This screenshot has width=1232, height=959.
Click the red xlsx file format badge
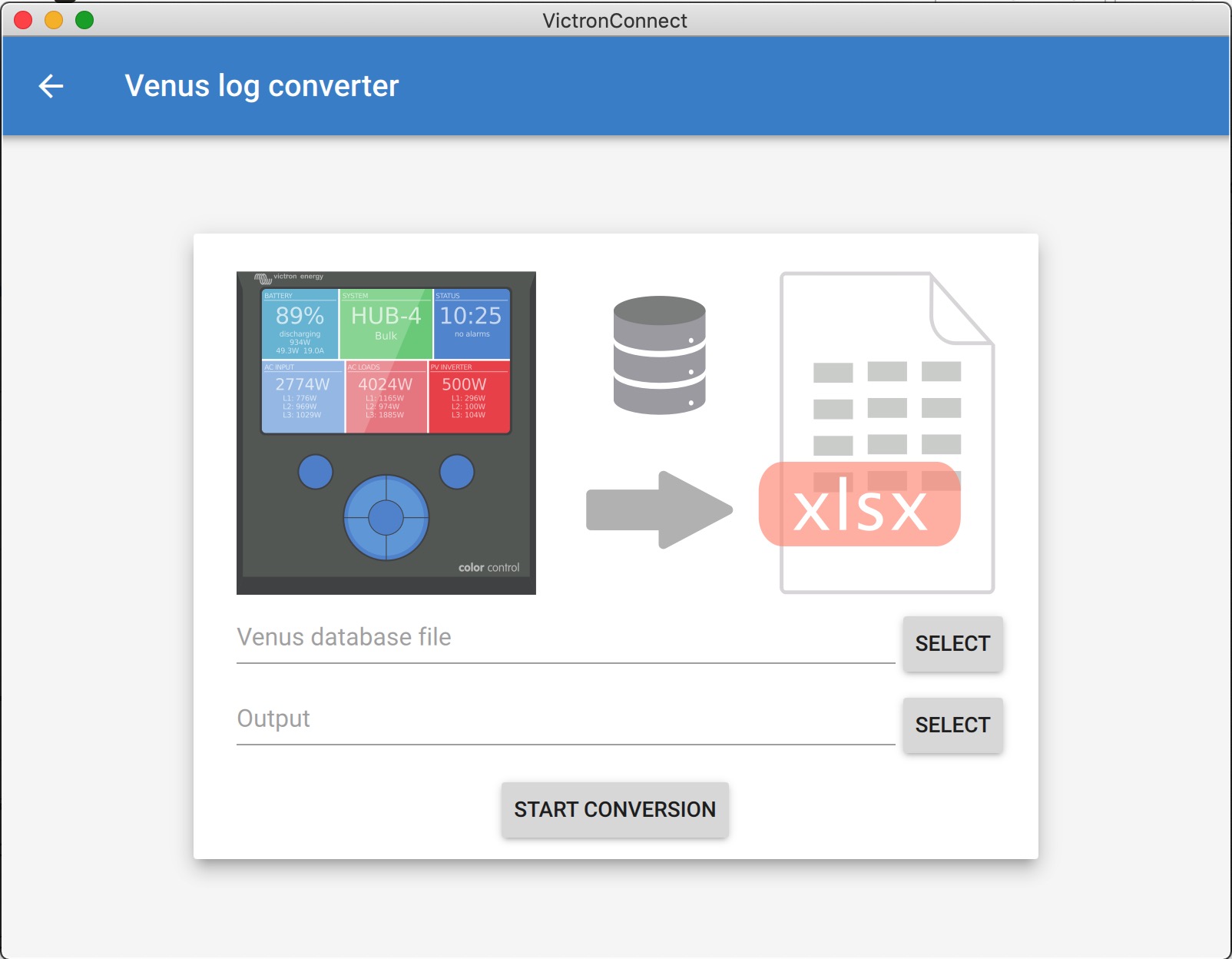pos(859,505)
